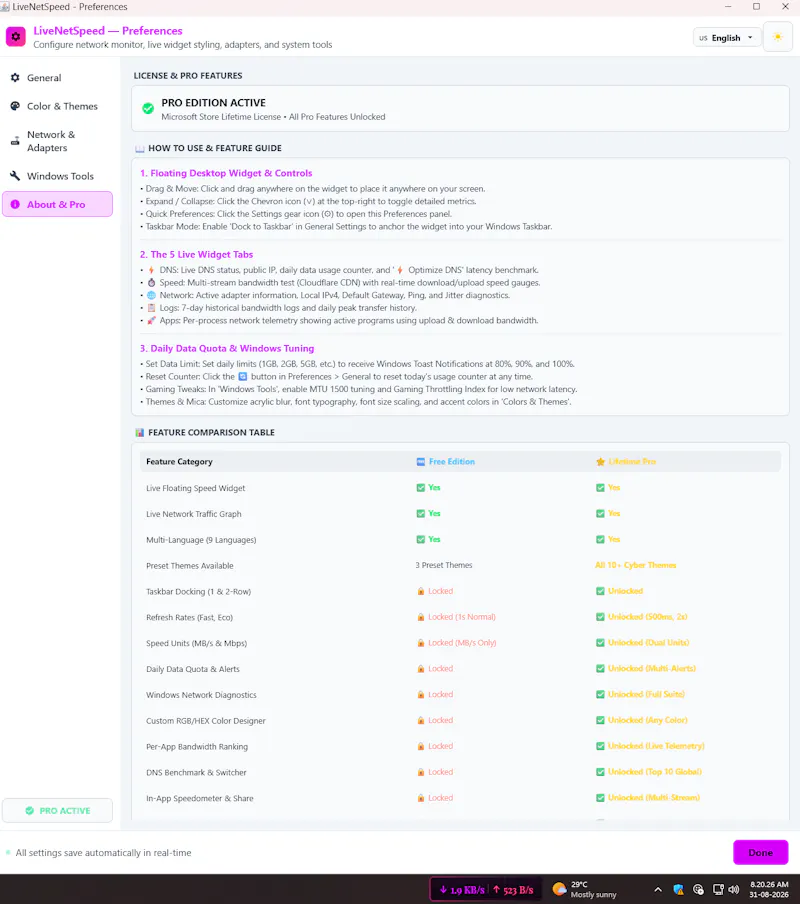This screenshot has height=904, width=800.
Task: Click the gear icon beside General
Action: pos(15,77)
